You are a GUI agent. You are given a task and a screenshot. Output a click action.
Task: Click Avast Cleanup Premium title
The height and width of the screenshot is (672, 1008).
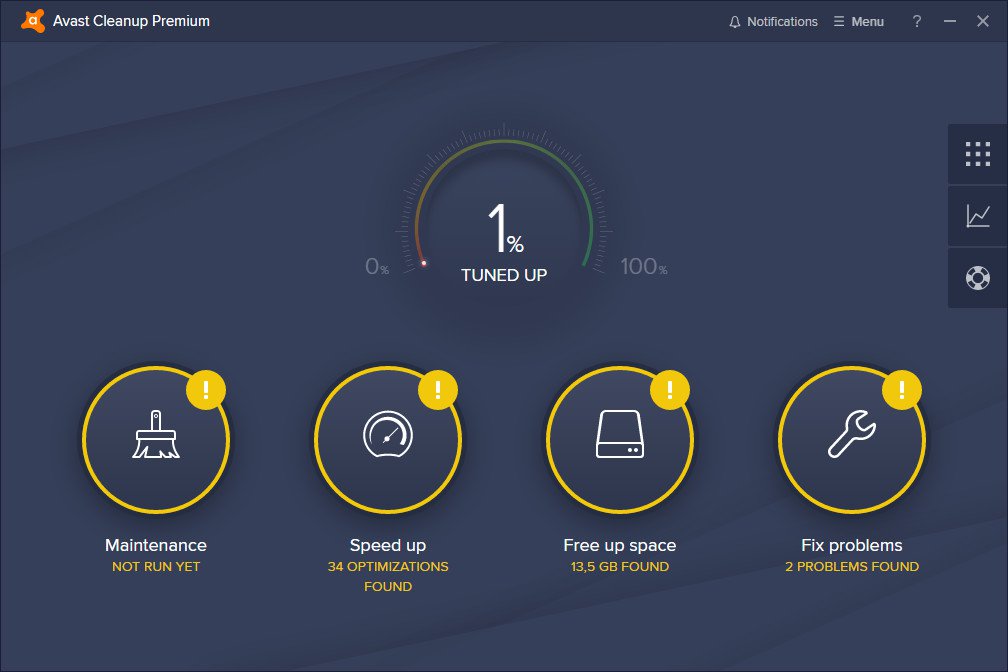click(131, 21)
